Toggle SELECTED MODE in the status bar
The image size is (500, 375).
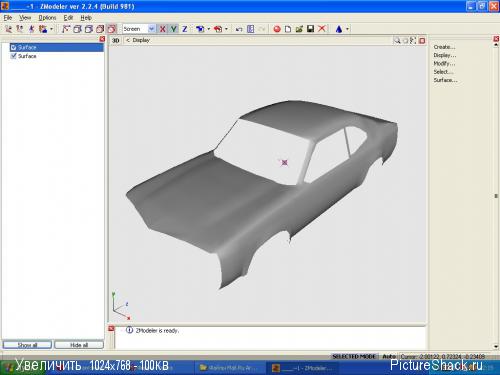[x=354, y=356]
